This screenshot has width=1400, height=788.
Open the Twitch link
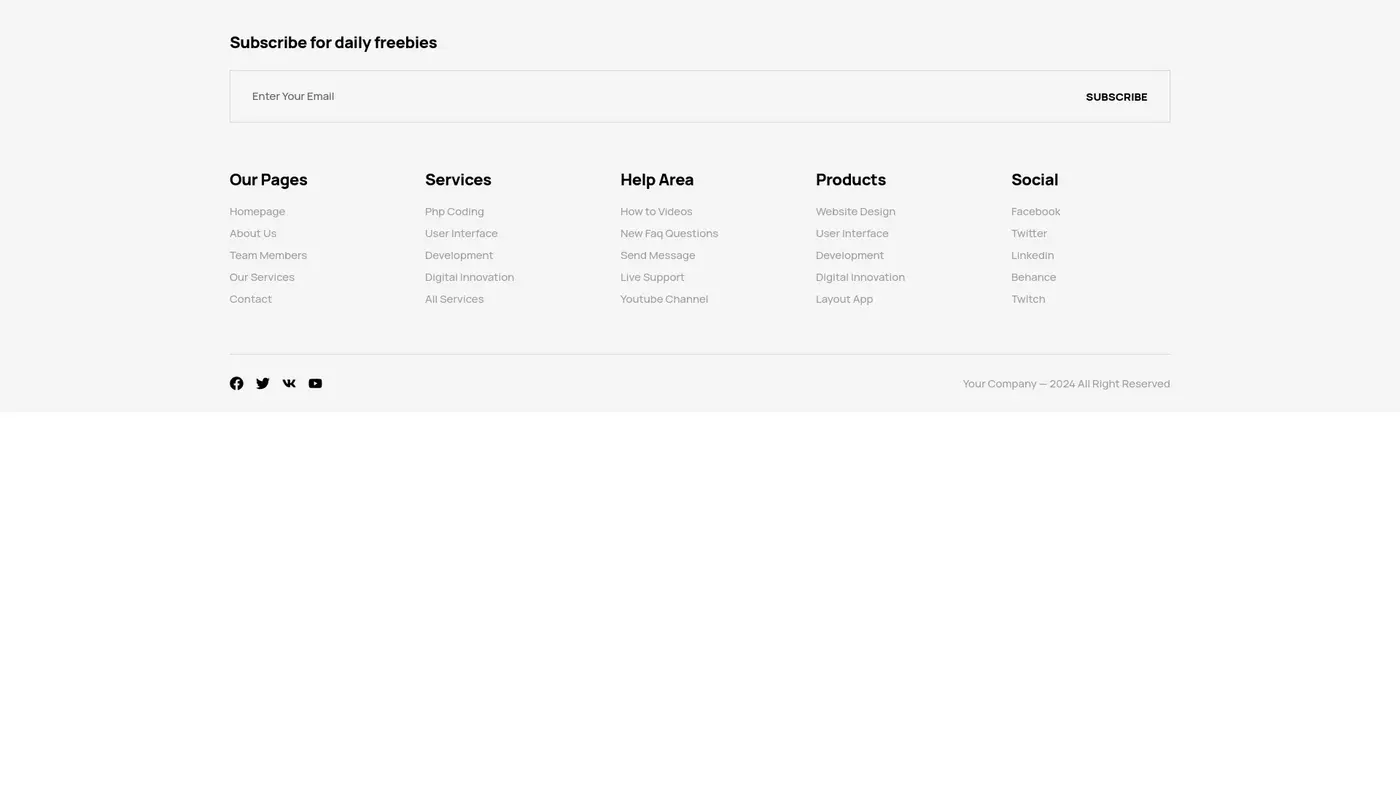(x=1028, y=299)
